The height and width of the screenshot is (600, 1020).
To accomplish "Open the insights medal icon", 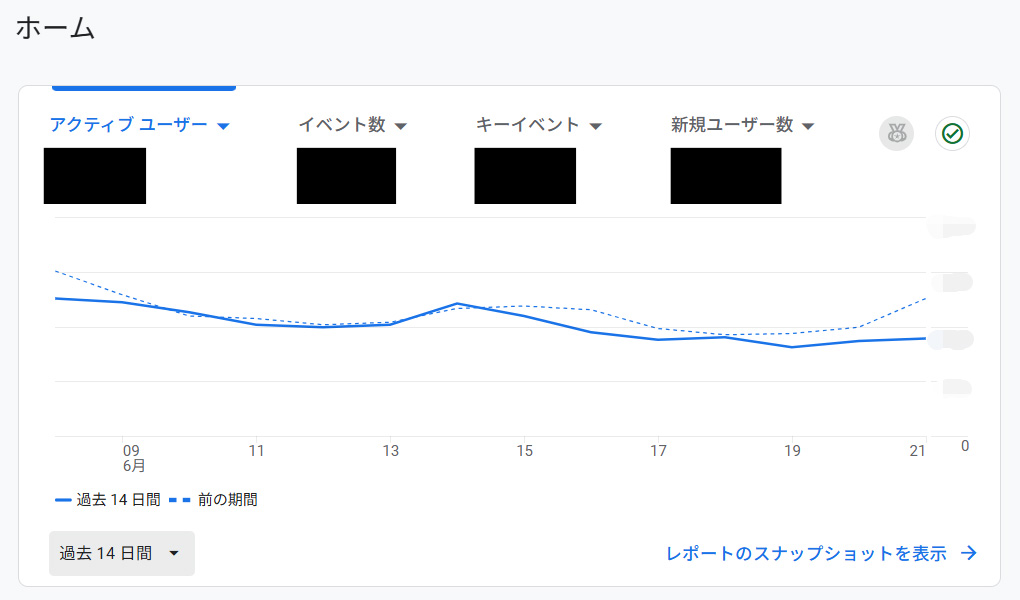I will click(x=896, y=133).
